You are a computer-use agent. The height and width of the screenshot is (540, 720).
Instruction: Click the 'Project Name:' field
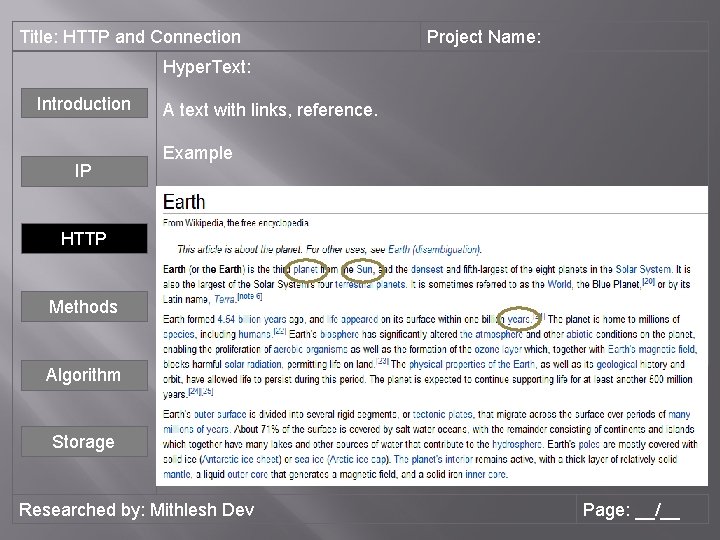click(x=484, y=37)
